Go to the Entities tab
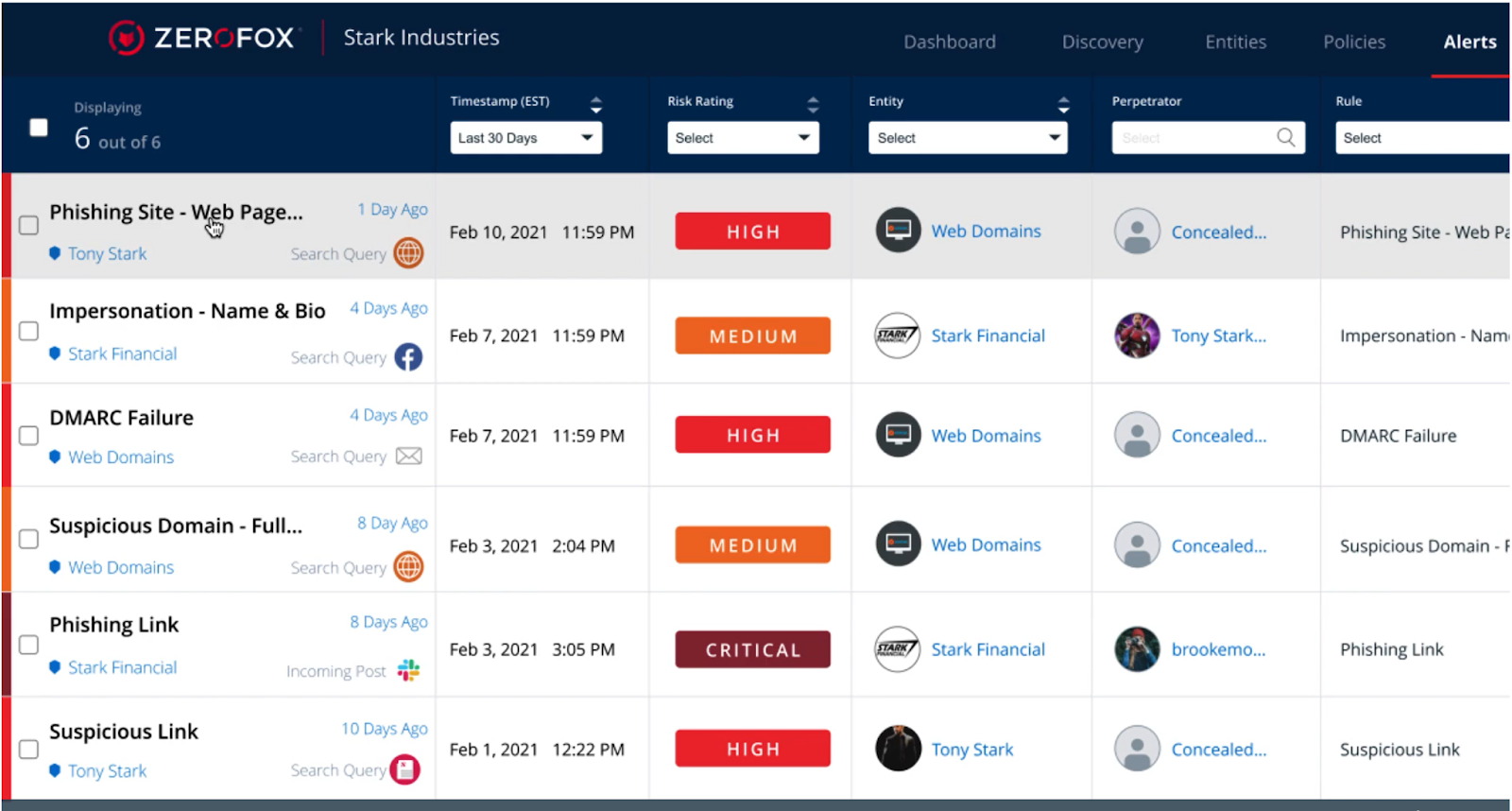Viewport: 1512px width, 811px height. (1236, 42)
